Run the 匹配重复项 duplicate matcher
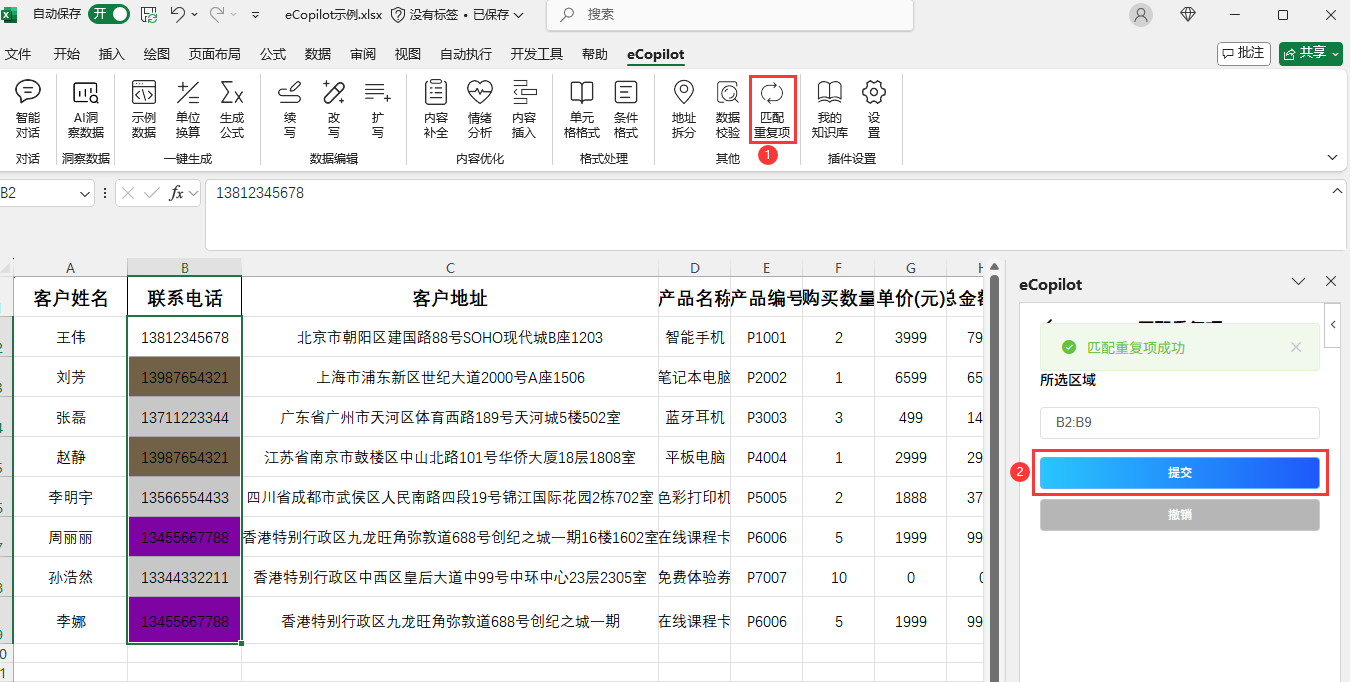The image size is (1352, 682). tap(772, 108)
